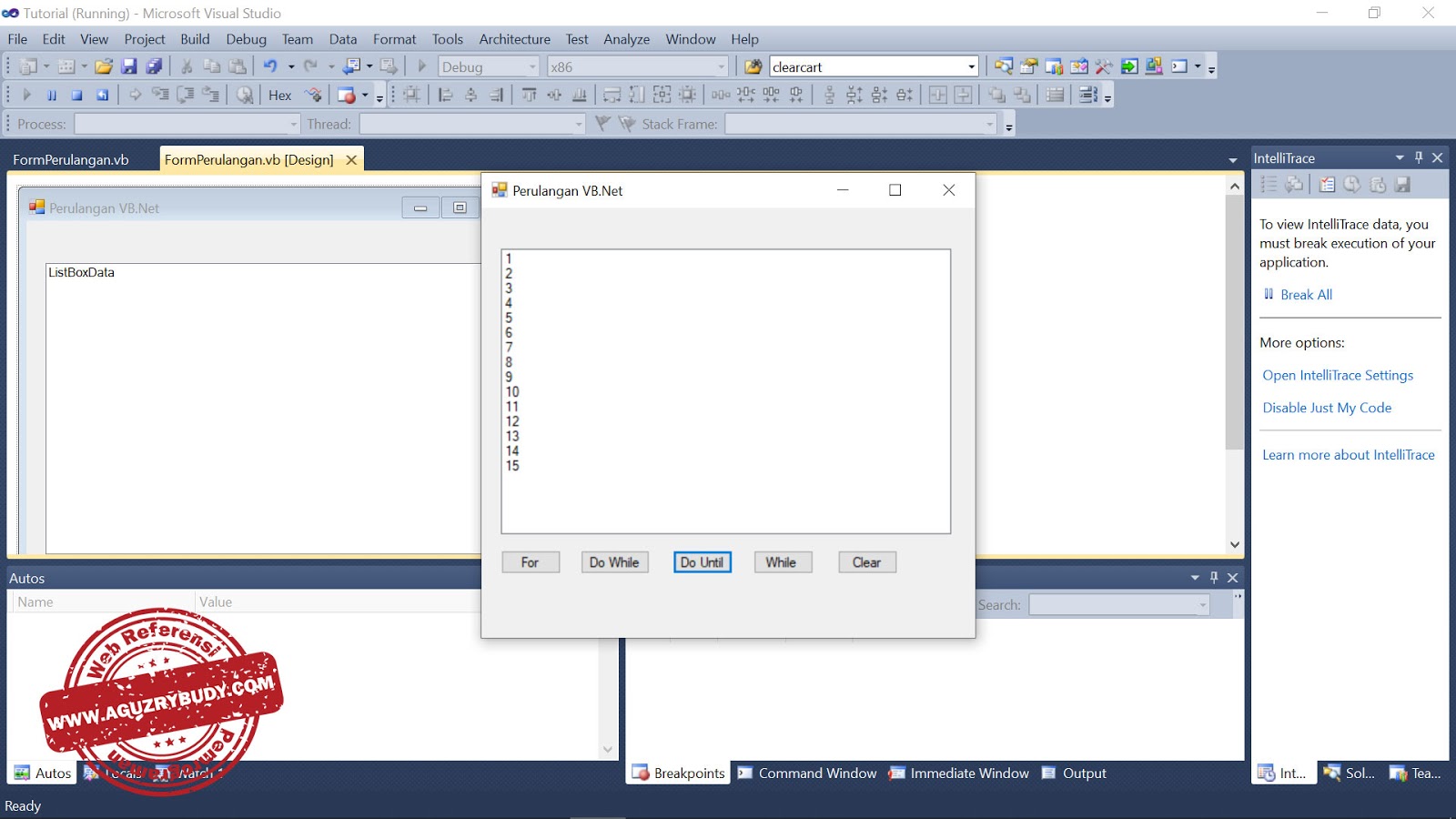Click the designer scrollbar down arrow
The width and height of the screenshot is (1456, 819).
coord(1235,544)
